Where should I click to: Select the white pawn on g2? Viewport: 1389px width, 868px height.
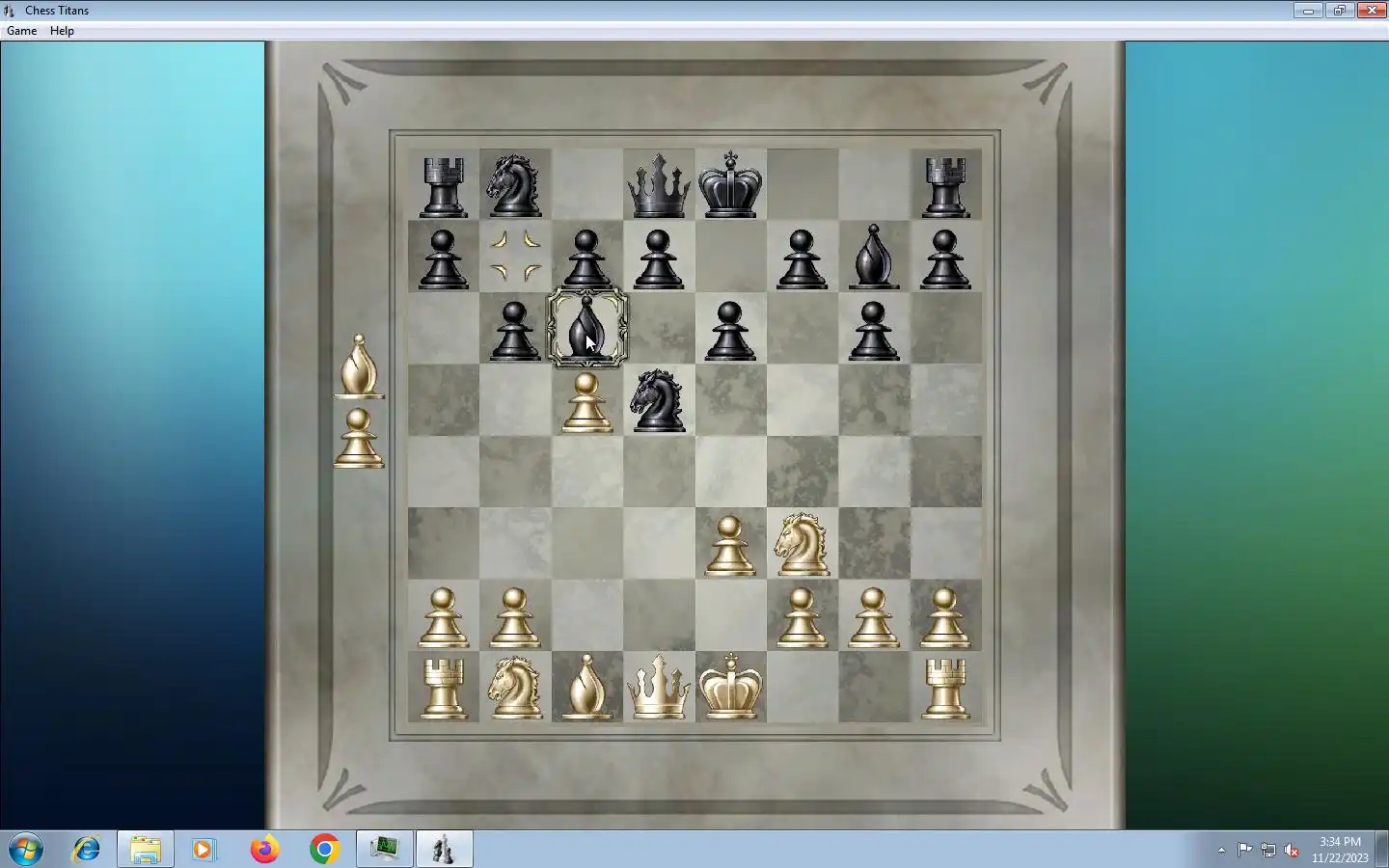pos(873,617)
